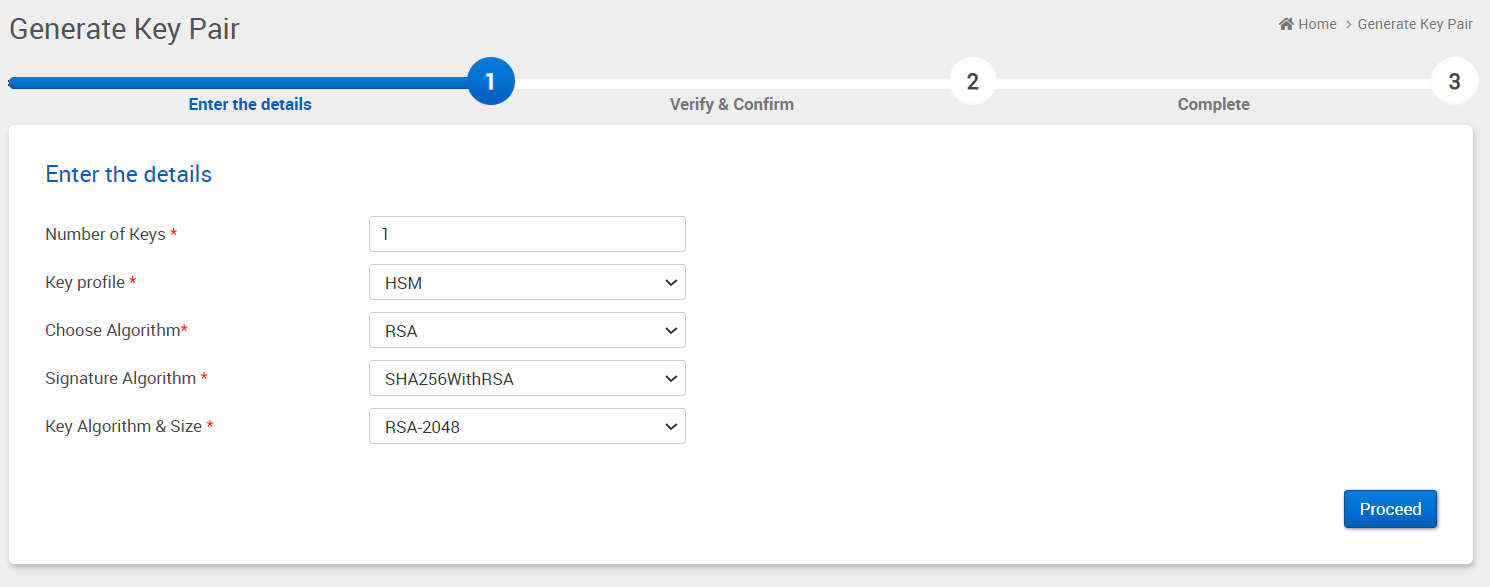Screen dimensions: 1490x587
Task: Click the 'Generate Key Pair' page title
Action: click(x=125, y=29)
